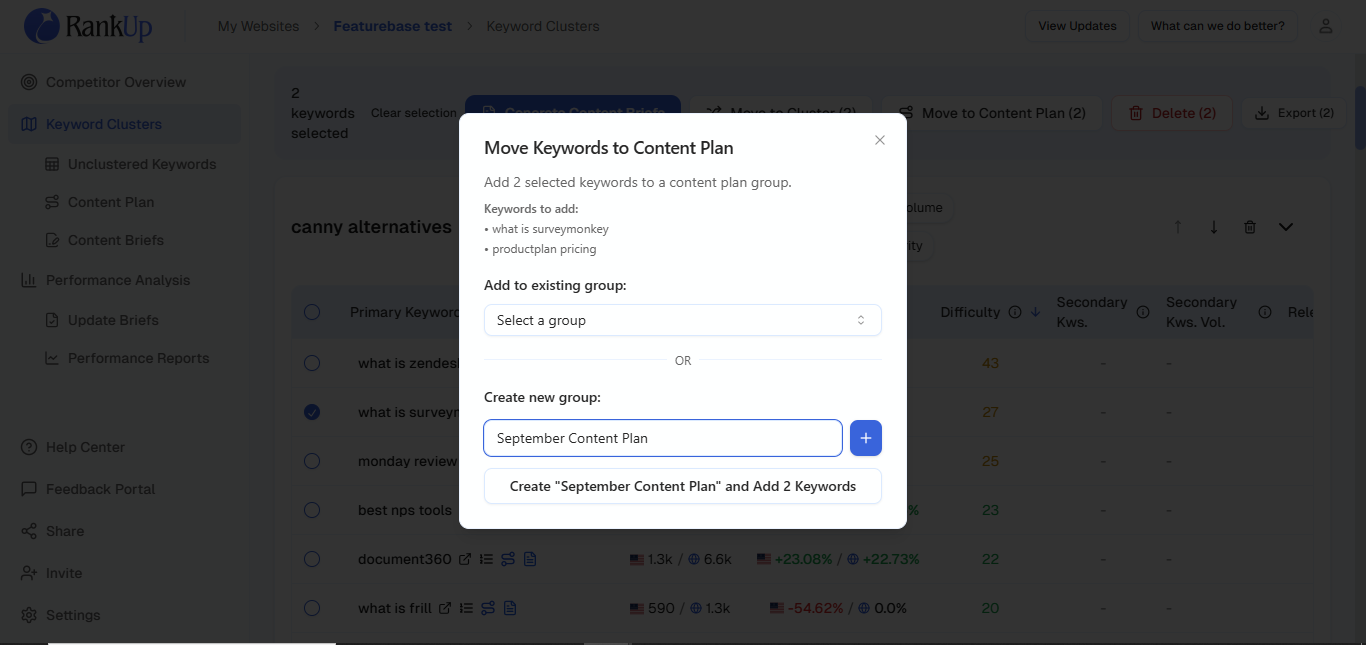Click document360 brief document icon
The width and height of the screenshot is (1366, 645).
pyautogui.click(x=530, y=559)
